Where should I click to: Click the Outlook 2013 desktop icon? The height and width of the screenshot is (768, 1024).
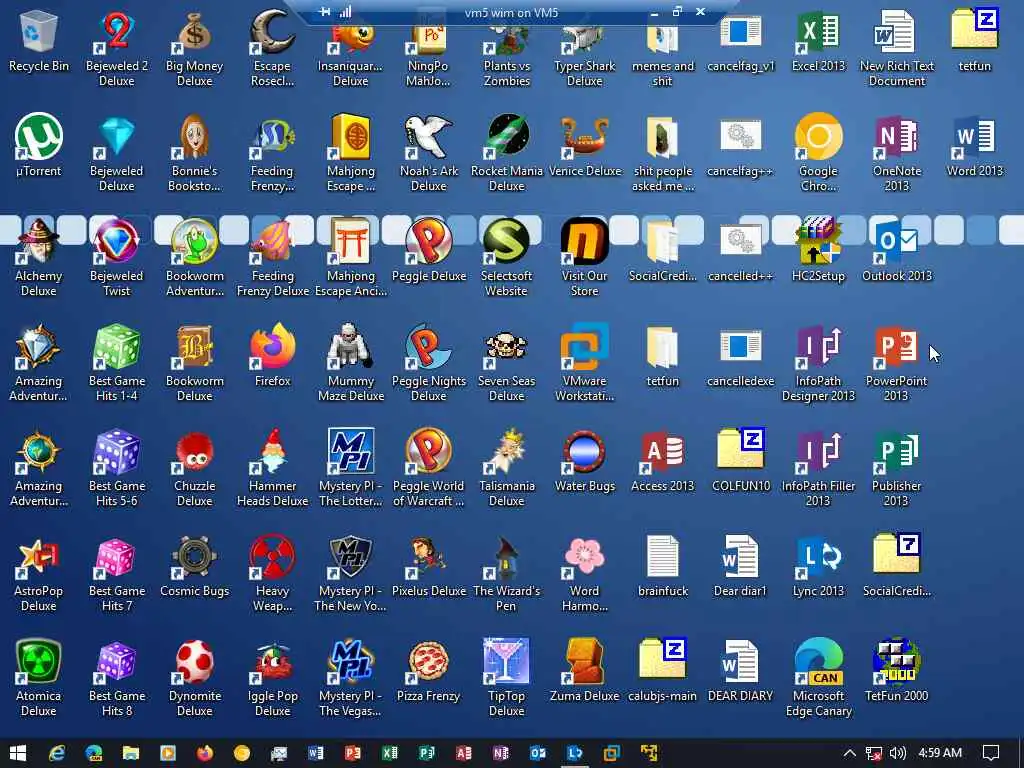pos(897,251)
